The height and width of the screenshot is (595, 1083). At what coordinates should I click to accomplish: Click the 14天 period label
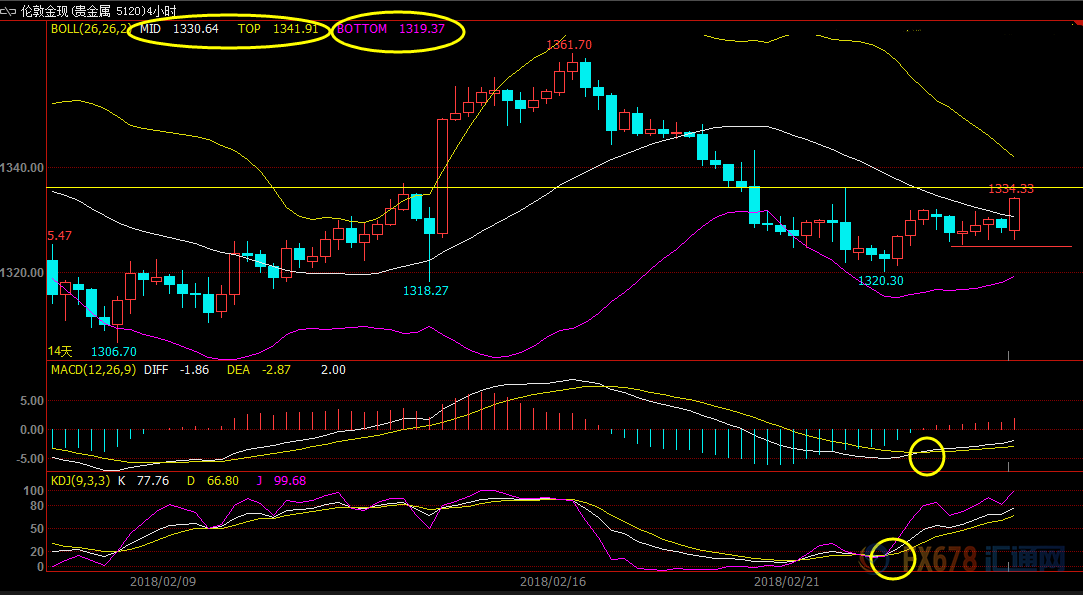60,352
